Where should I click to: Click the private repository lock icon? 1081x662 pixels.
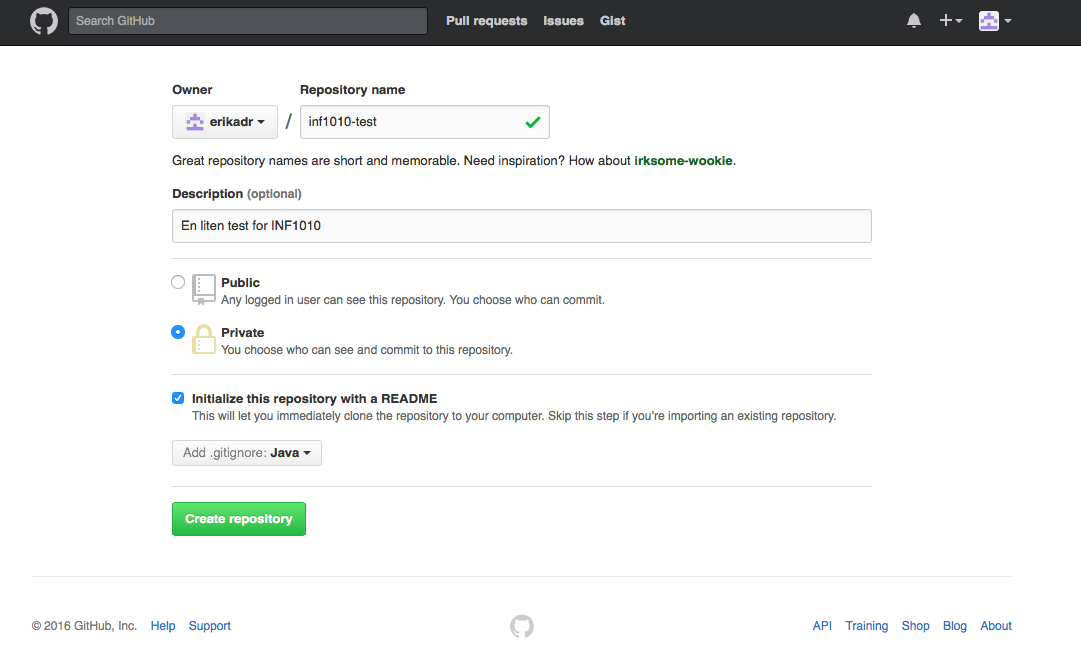(x=203, y=339)
